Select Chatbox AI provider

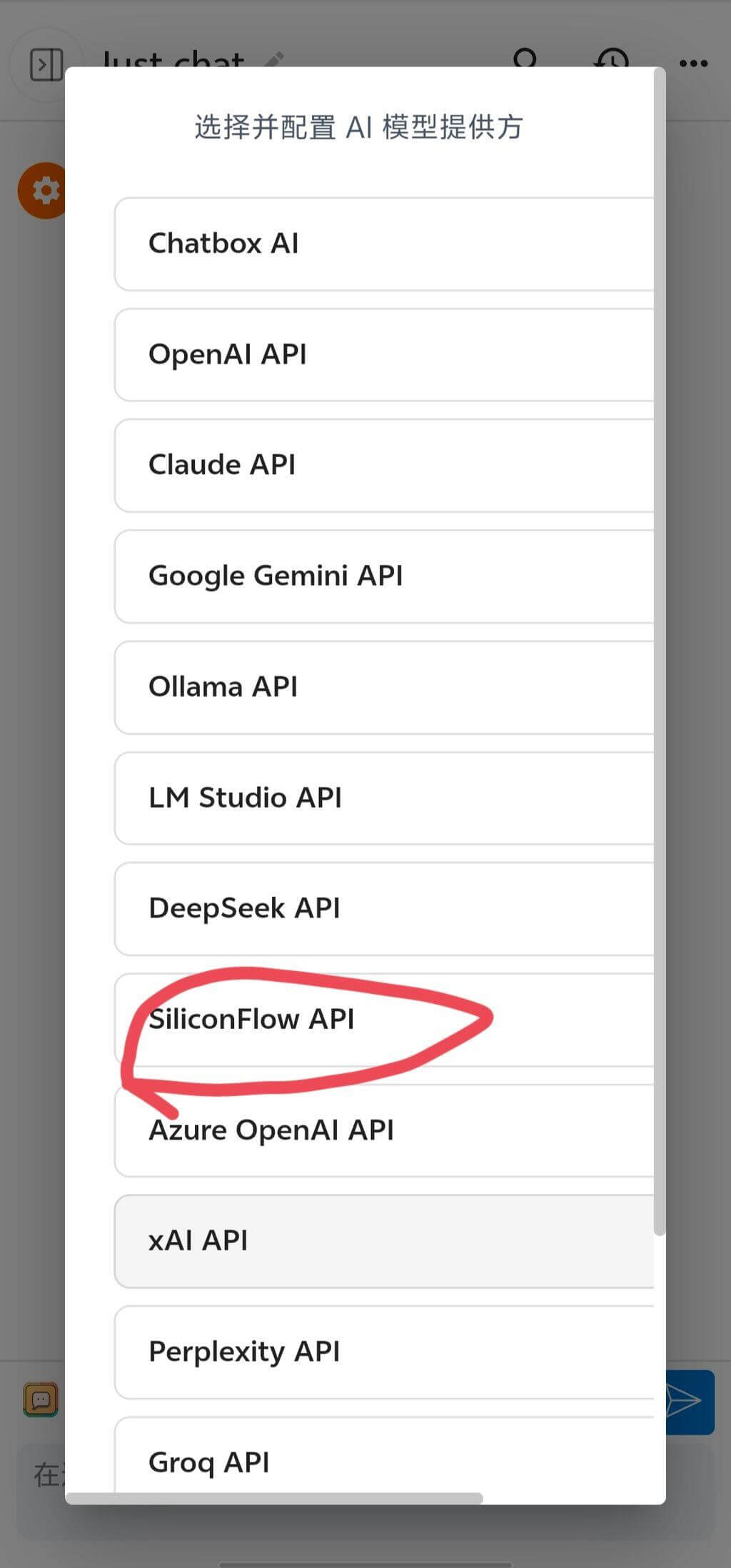384,244
